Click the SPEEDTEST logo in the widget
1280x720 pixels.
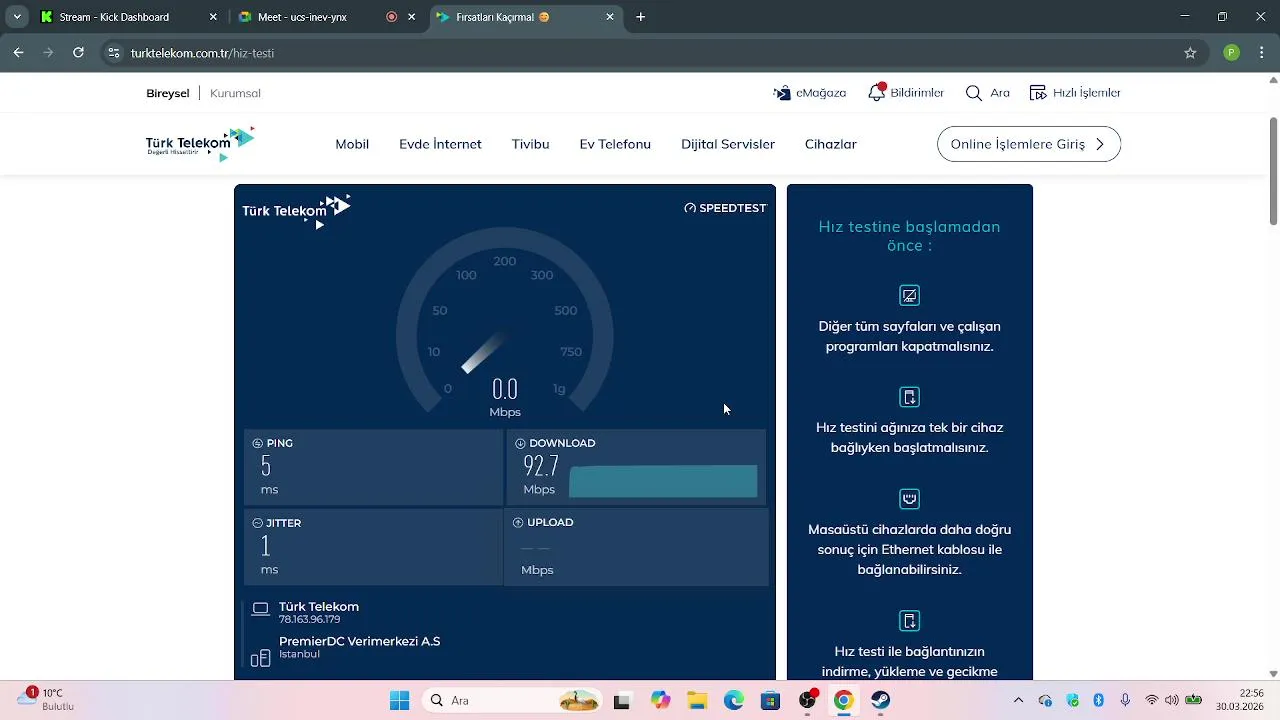pyautogui.click(x=725, y=208)
